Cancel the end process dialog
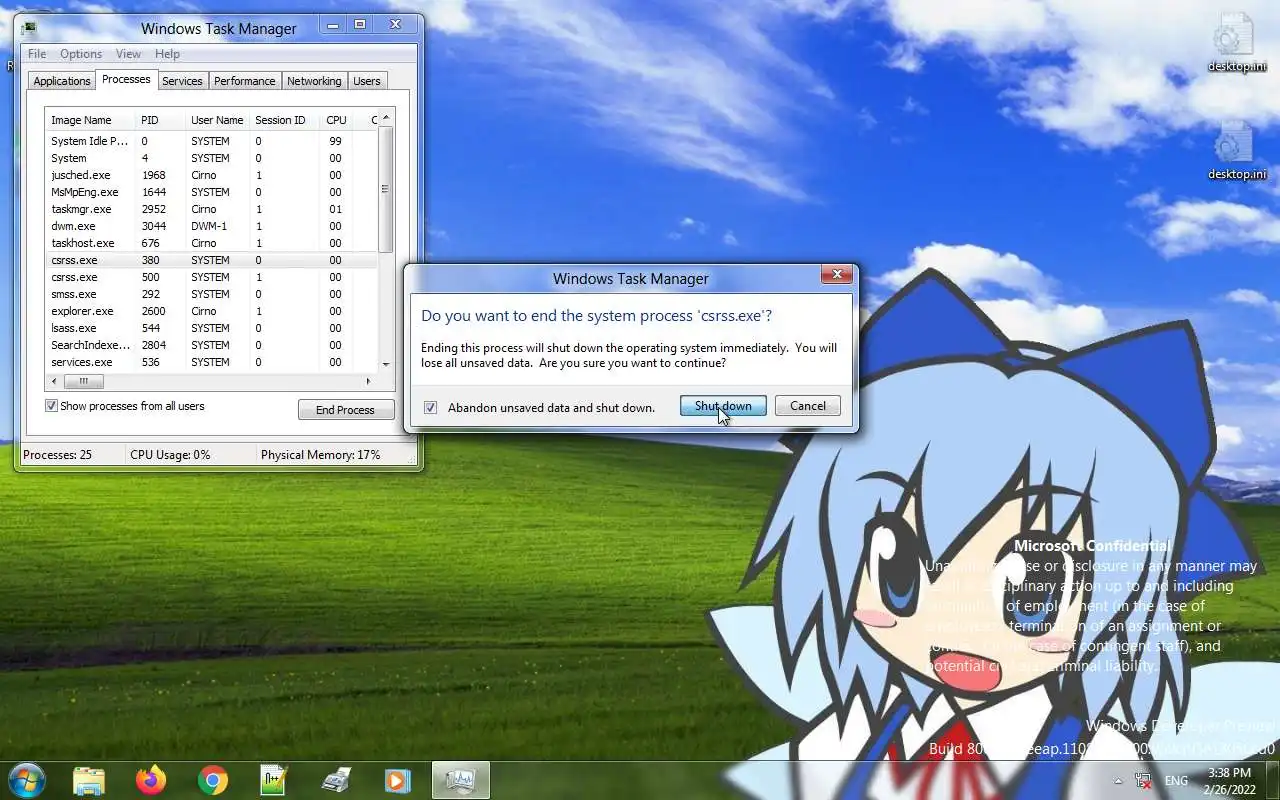The height and width of the screenshot is (800, 1280). tap(808, 406)
